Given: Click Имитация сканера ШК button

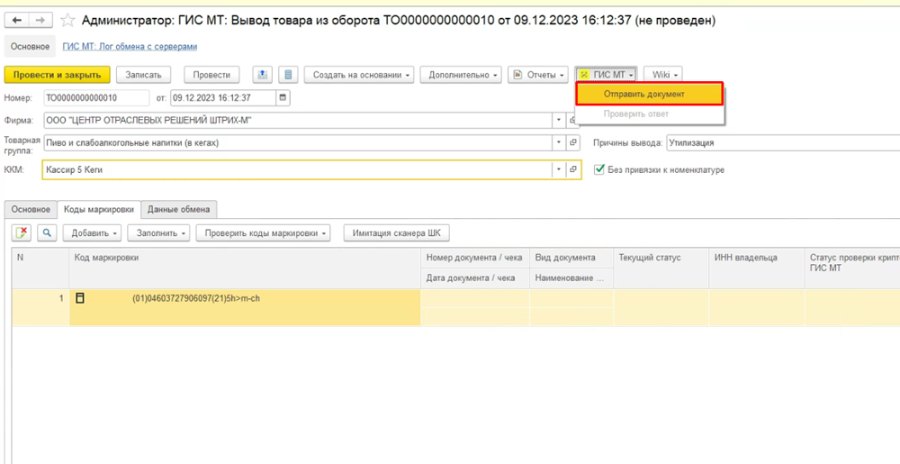Looking at the screenshot, I should tap(397, 233).
